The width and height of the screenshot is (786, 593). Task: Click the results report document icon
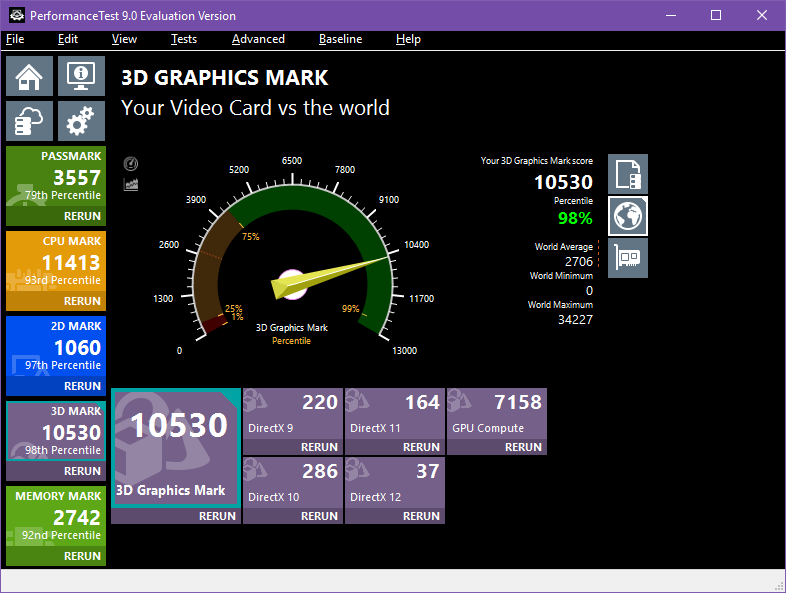(628, 174)
